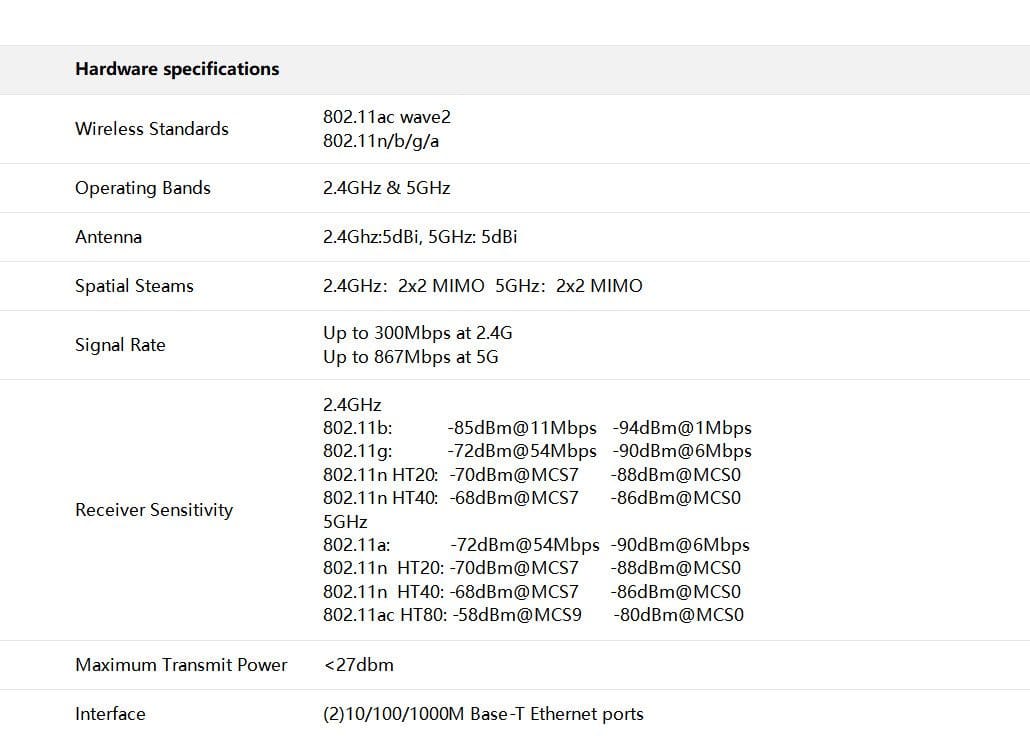Click the 2.4Ghz:5dBi, 5GHz: 5dBi value
This screenshot has height=738, width=1030.
coord(416,237)
